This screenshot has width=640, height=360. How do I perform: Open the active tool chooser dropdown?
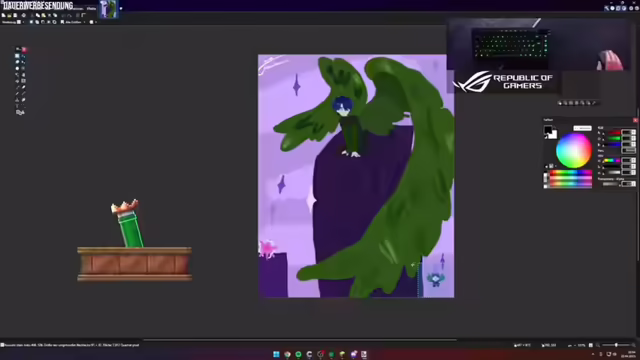click(20, 22)
